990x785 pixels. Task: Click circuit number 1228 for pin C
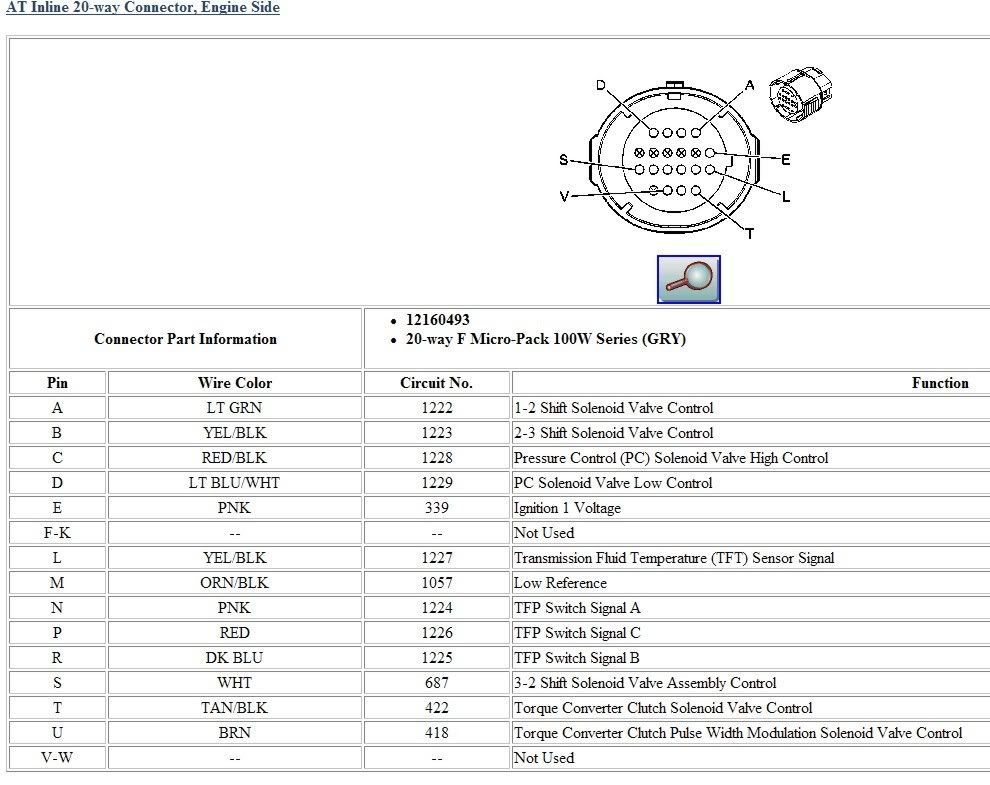tap(435, 457)
